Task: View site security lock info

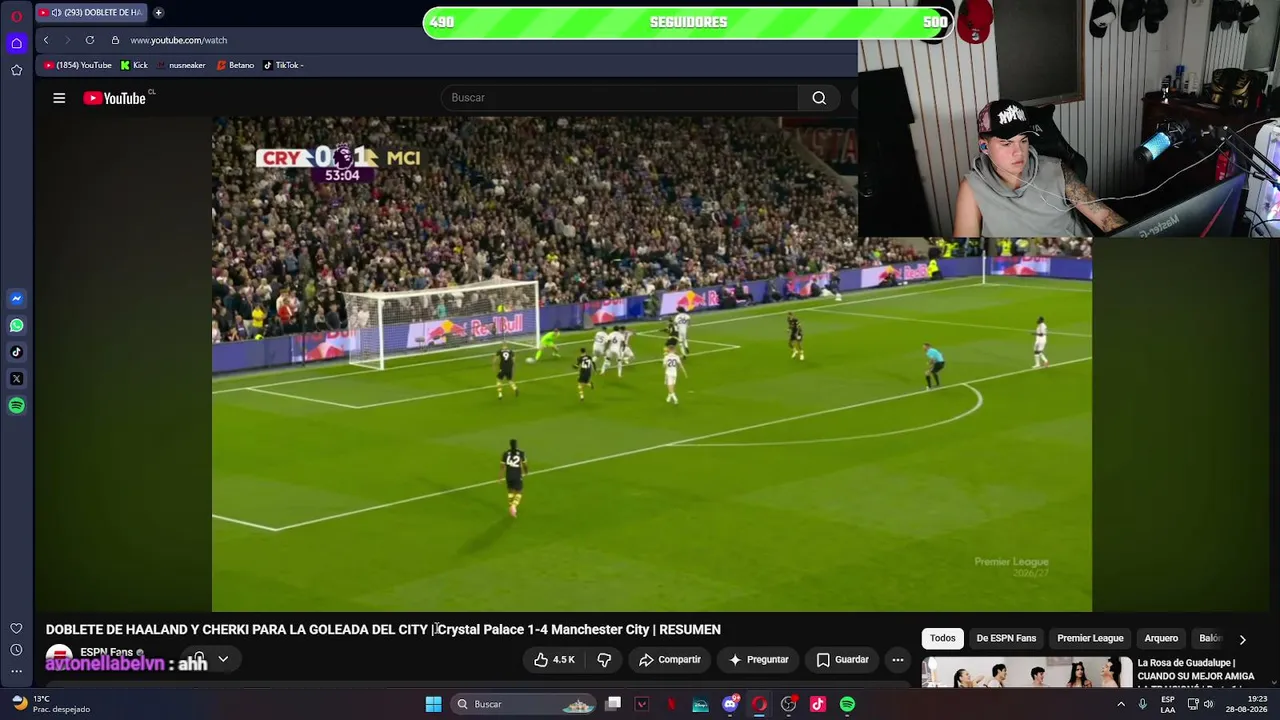Action: (115, 40)
